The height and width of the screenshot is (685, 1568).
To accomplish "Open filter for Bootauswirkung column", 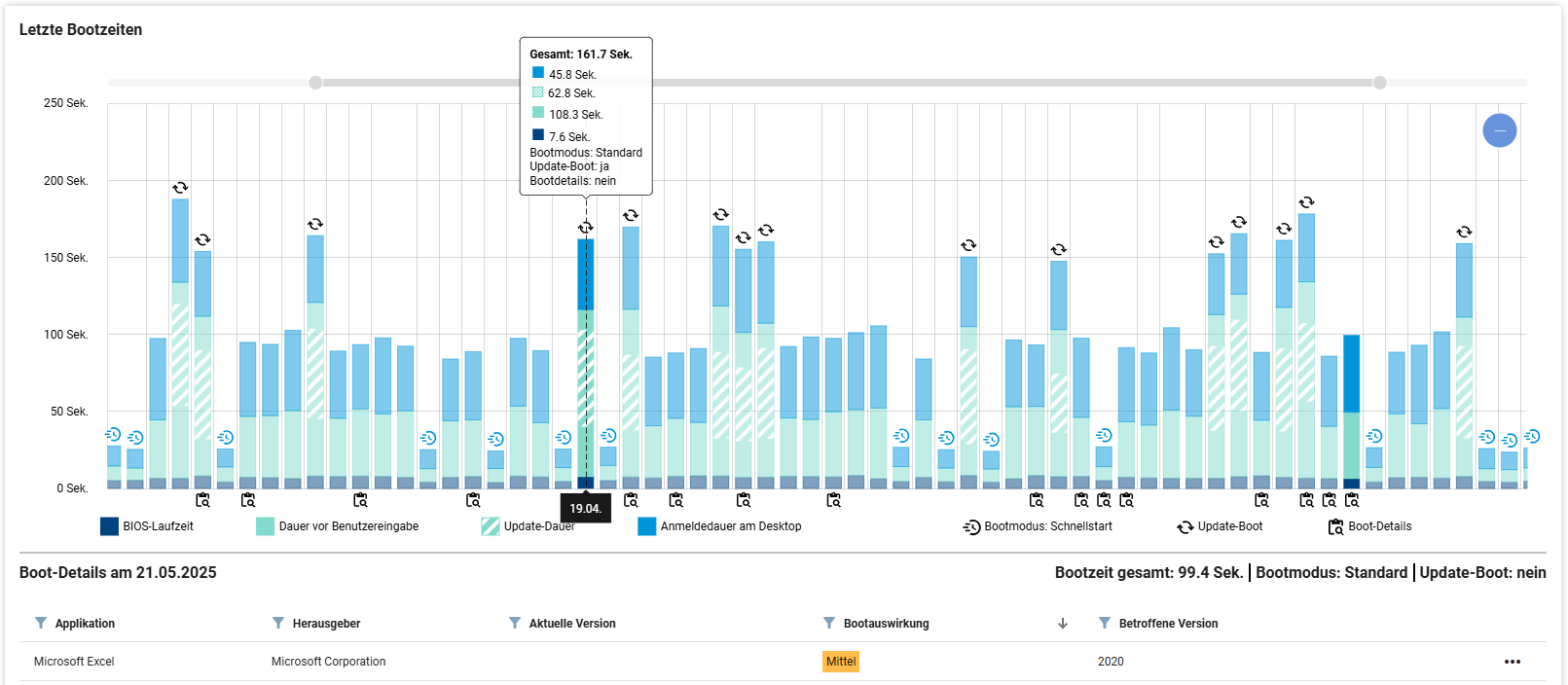I will (x=829, y=623).
